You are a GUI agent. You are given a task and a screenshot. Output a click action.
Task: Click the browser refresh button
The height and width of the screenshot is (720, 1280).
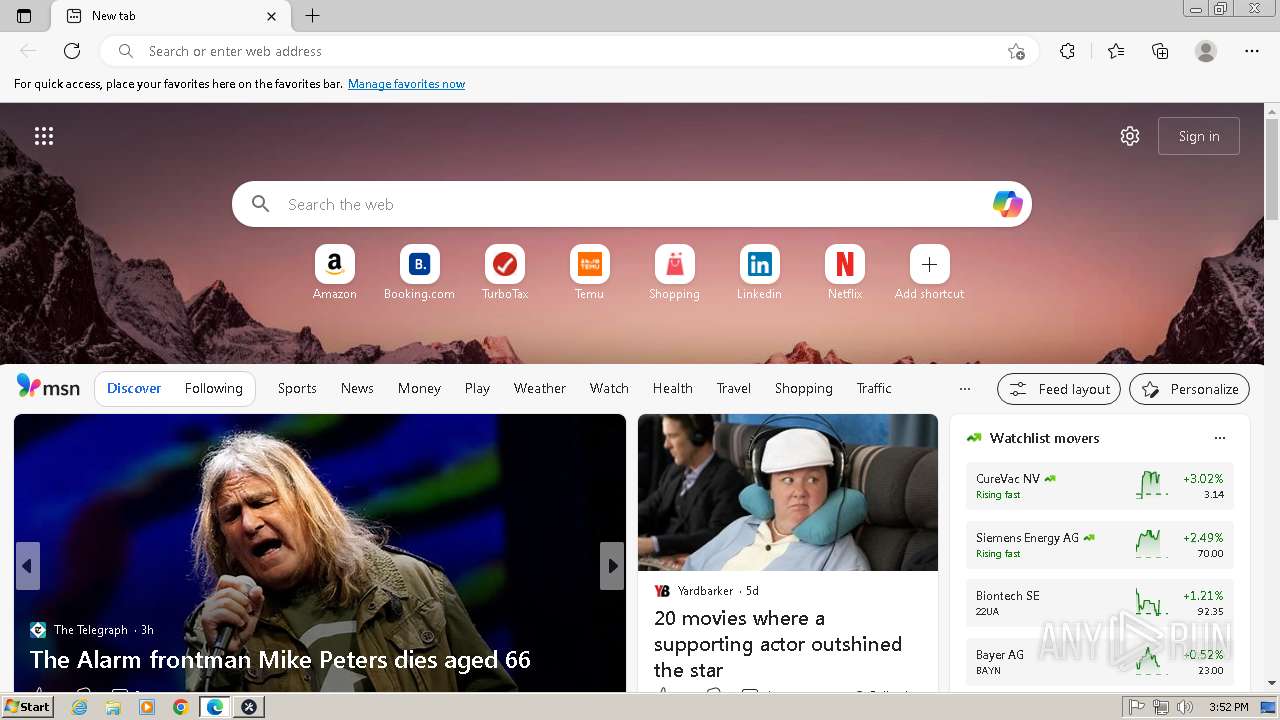(72, 51)
